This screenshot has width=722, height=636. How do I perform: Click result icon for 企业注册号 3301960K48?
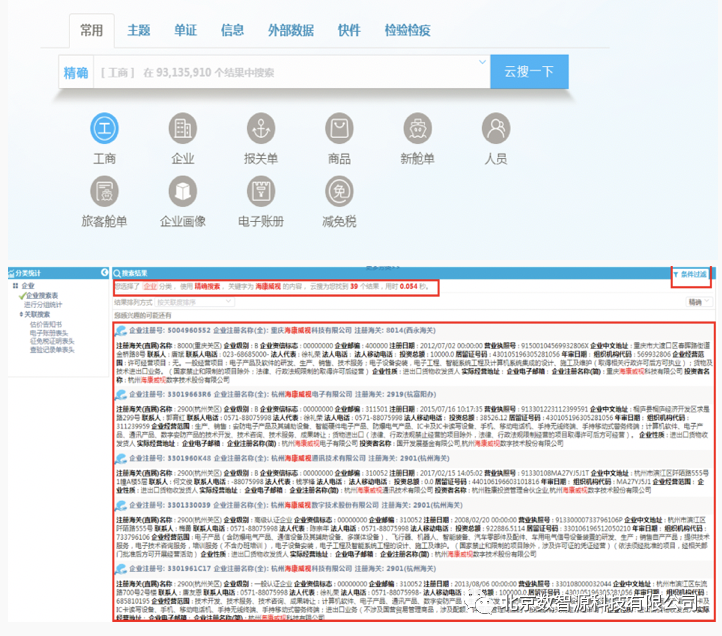121,459
